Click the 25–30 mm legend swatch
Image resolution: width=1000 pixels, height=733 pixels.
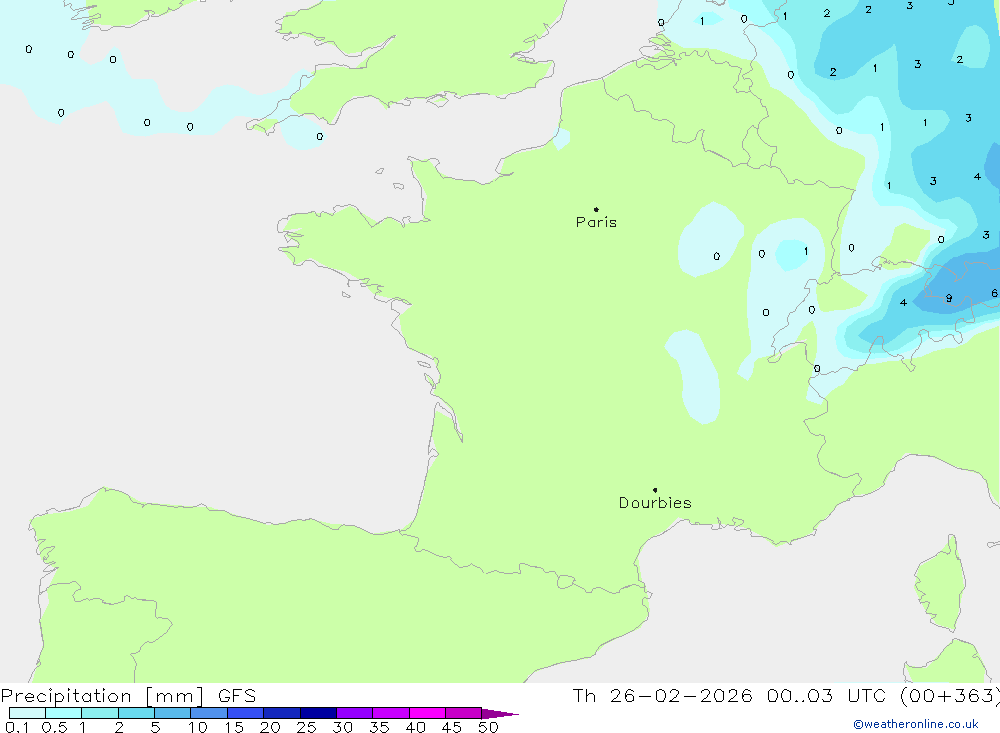click(x=318, y=713)
